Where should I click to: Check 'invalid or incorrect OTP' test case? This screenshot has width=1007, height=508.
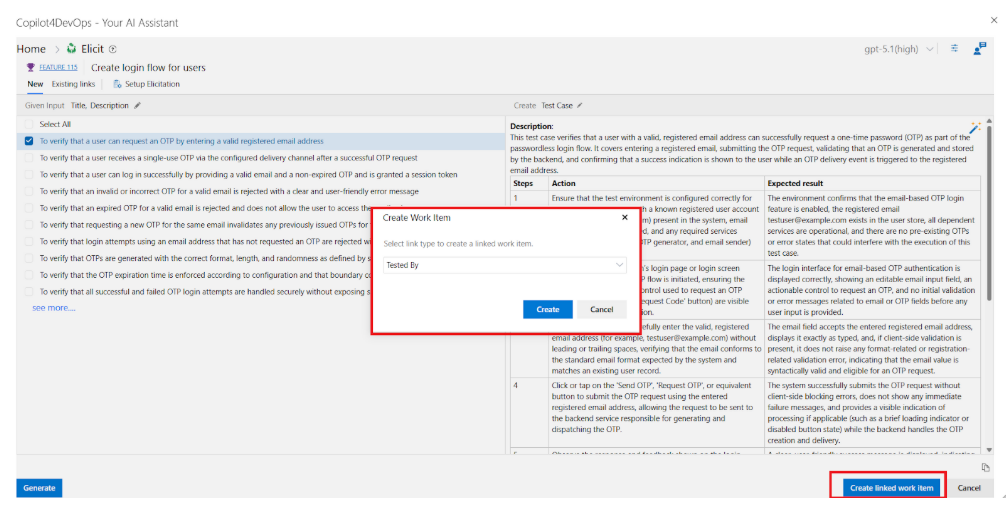[29, 191]
